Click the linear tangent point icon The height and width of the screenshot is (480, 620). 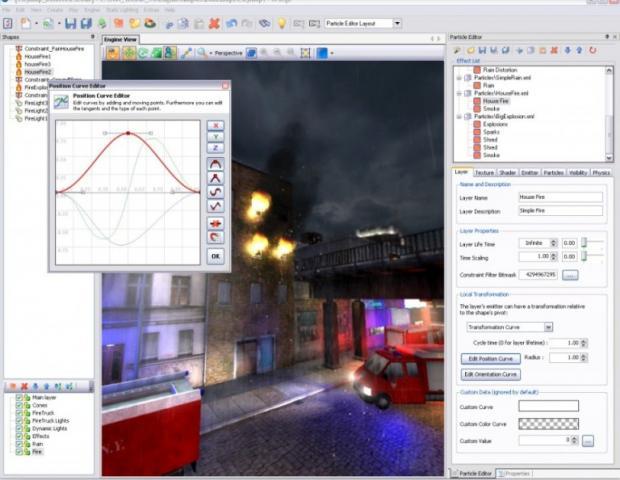(215, 178)
